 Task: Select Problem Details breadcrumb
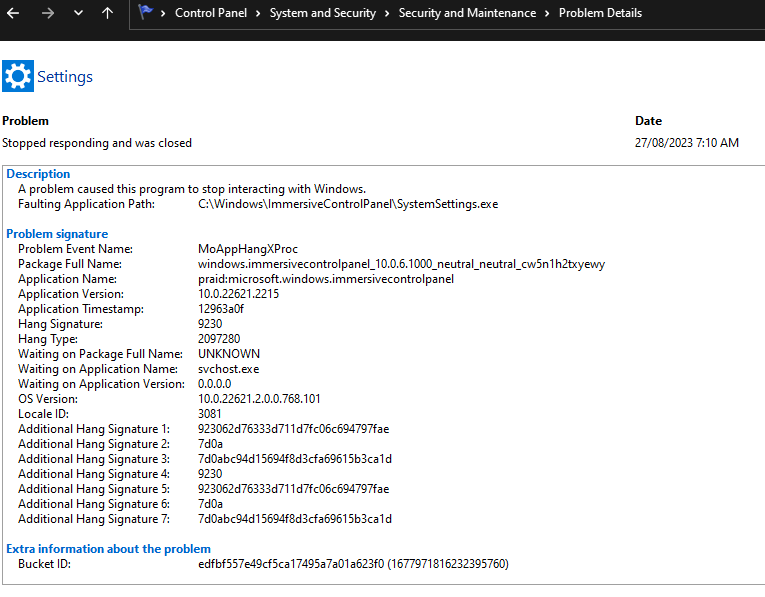600,13
